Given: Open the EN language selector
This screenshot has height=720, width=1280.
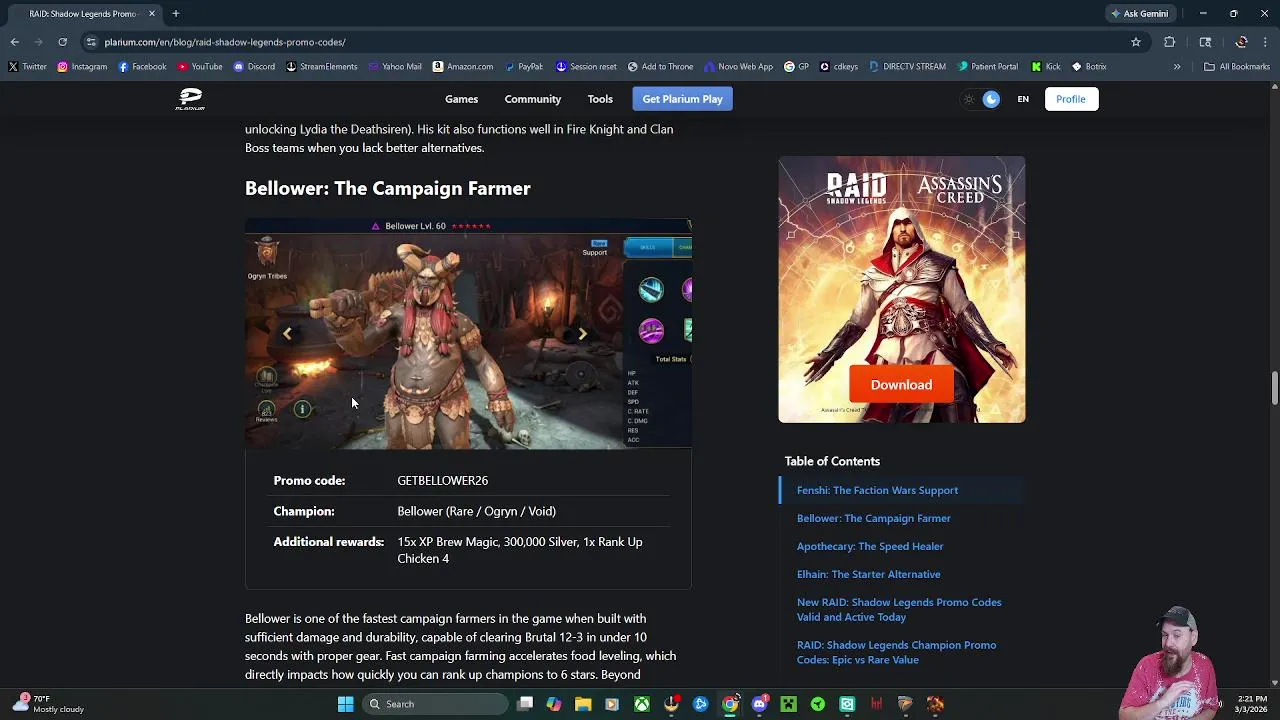Looking at the screenshot, I should click(1023, 99).
